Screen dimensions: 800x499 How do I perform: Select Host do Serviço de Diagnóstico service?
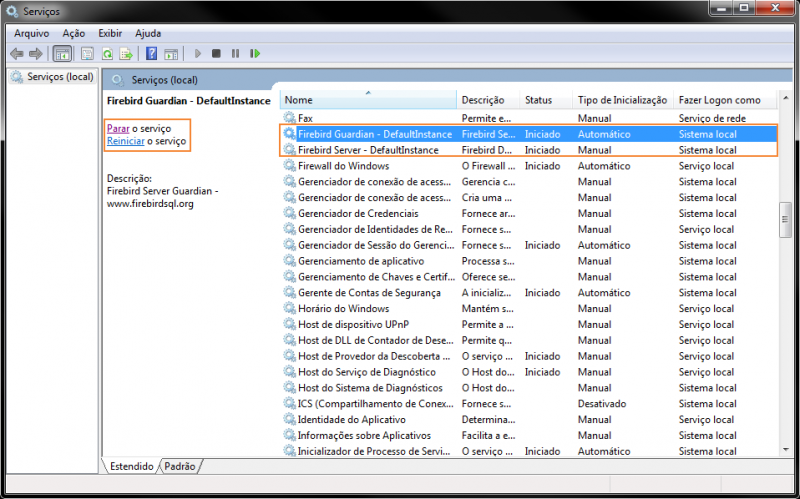pyautogui.click(x=529, y=371)
